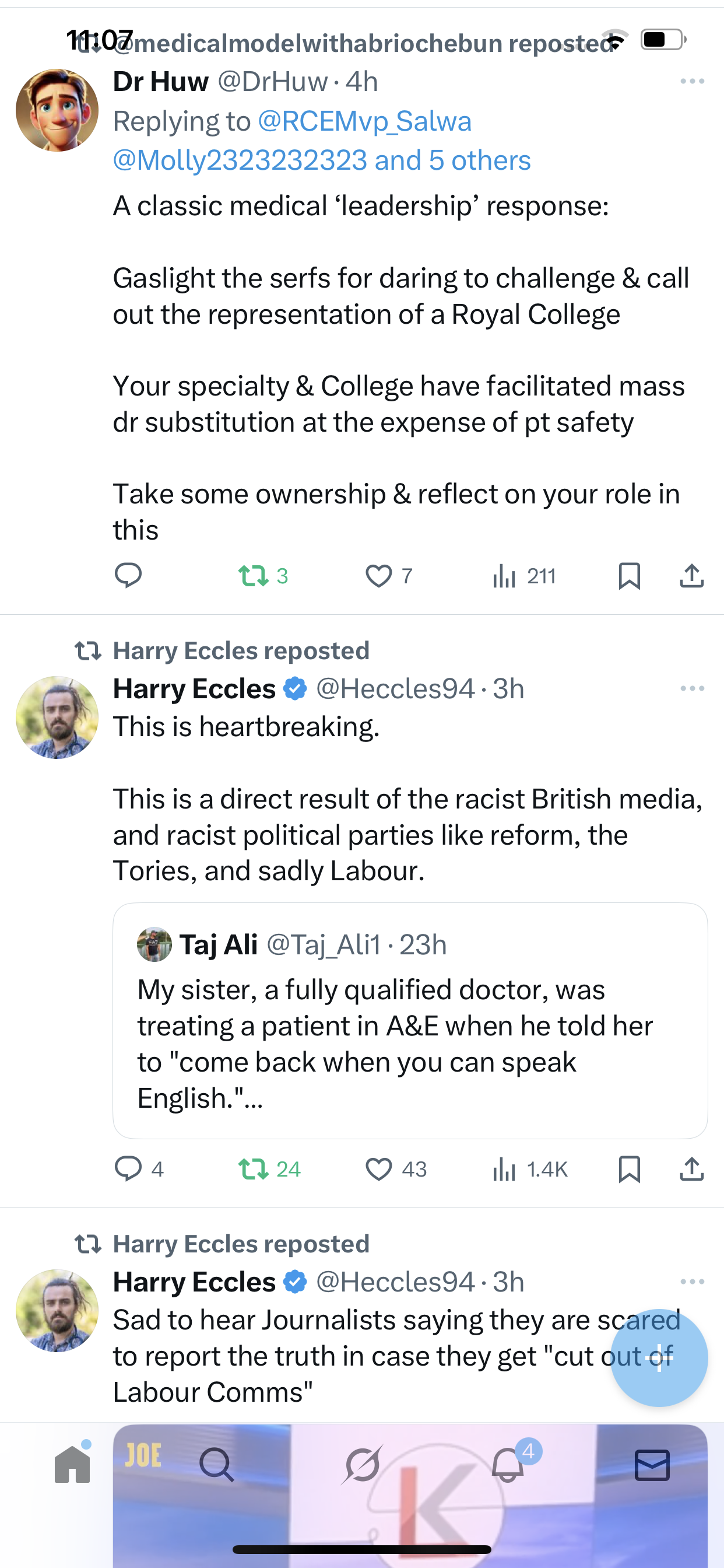This screenshot has width=724, height=1568.
Task: Open more options on Dr Huw's tweet
Action: [x=692, y=81]
